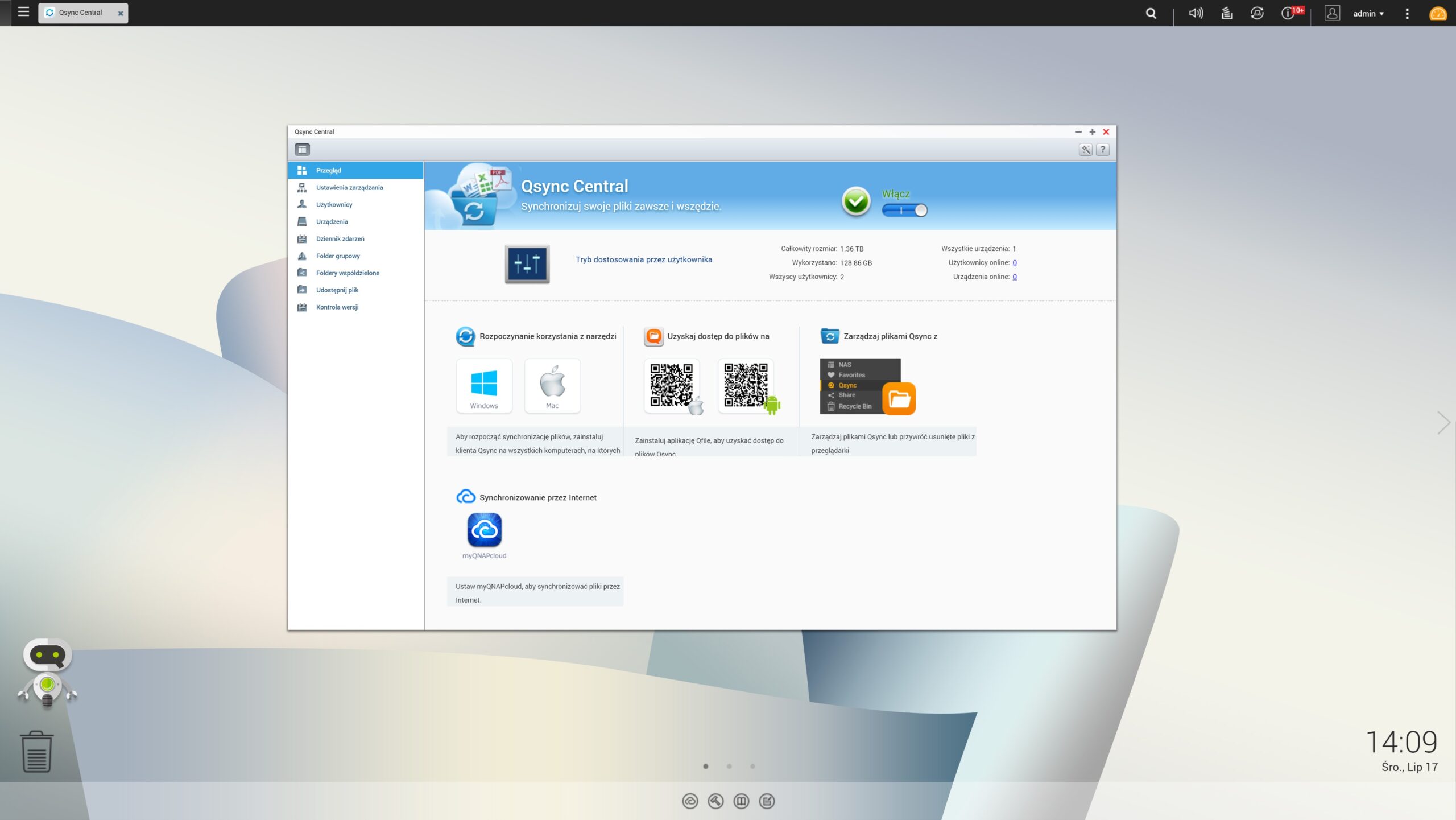Viewport: 1456px width, 820px height.
Task: Click the 'Wykorzystano: 128.86 GB' value
Action: 855,263
